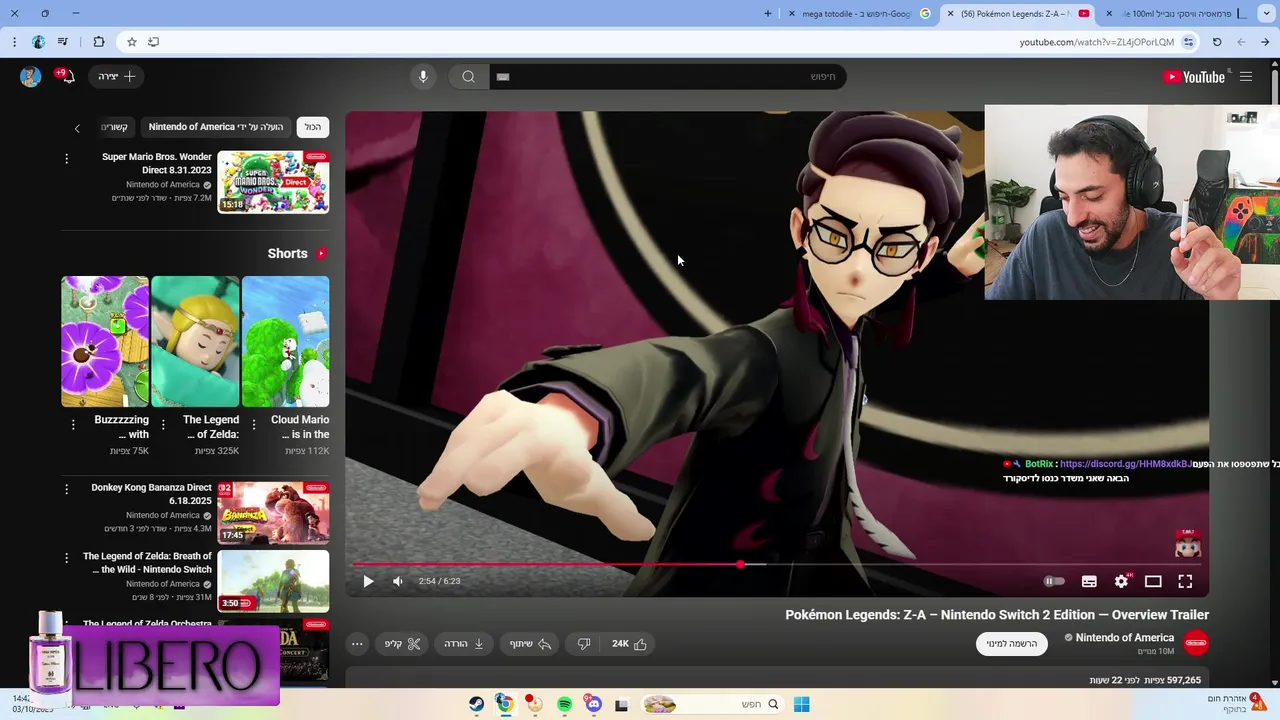
Task: Click the Discord link in BotRix chat message
Action: tap(1126, 464)
